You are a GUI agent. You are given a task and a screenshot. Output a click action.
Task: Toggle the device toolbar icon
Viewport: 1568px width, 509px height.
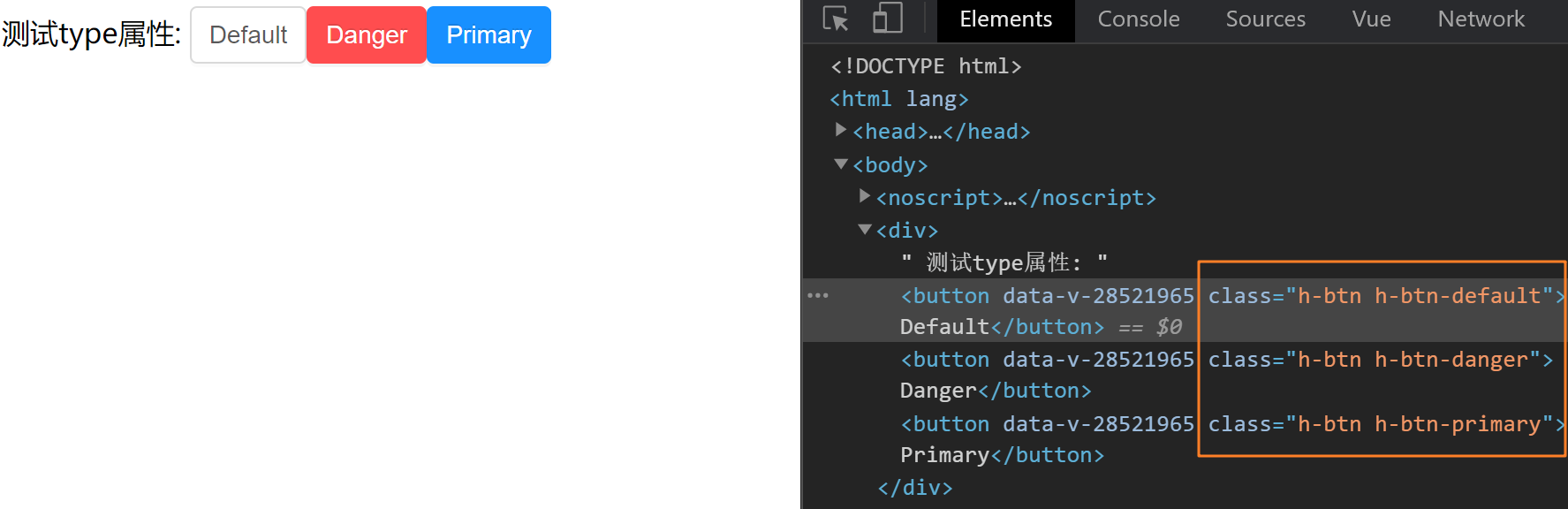(887, 19)
